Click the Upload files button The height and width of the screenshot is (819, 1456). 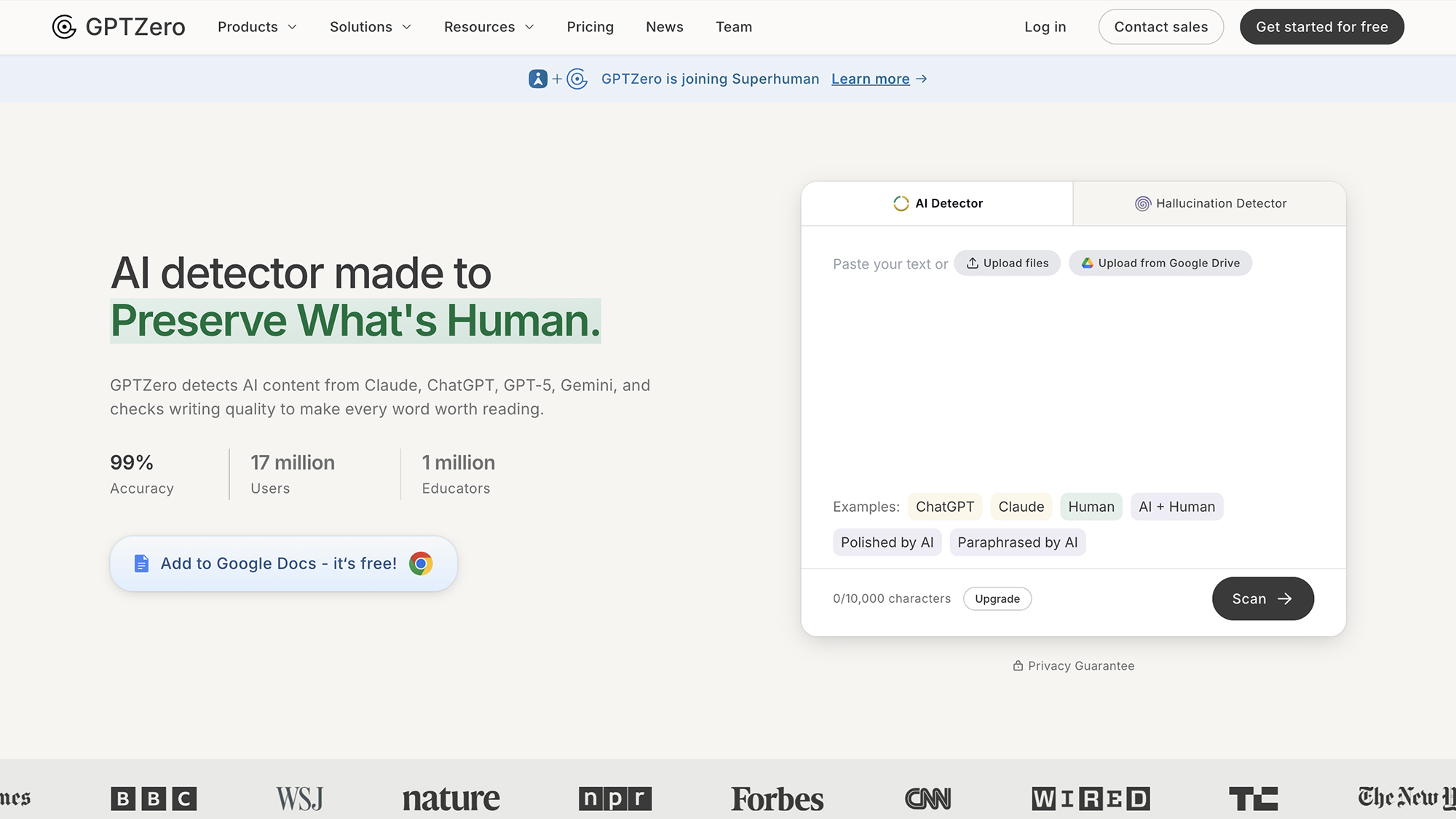pos(1007,263)
